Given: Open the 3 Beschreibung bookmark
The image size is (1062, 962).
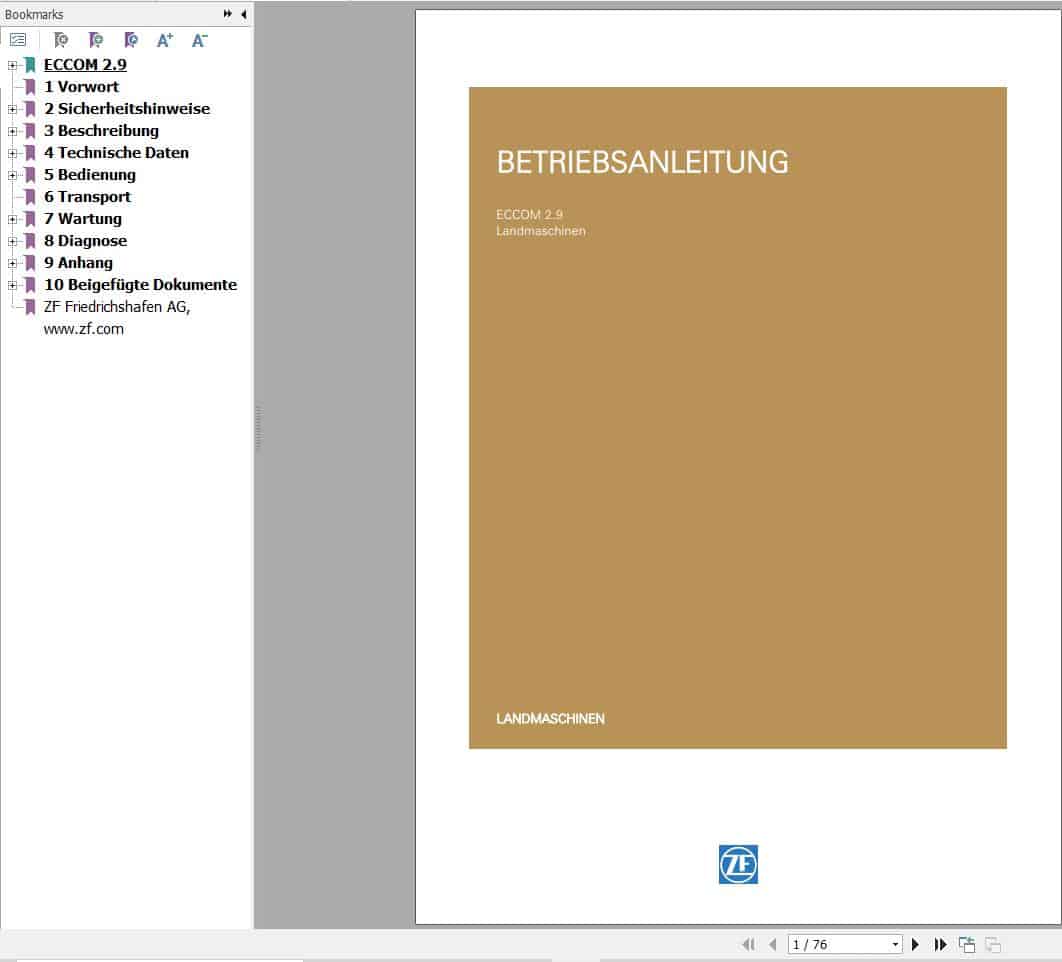Looking at the screenshot, I should coord(102,131).
